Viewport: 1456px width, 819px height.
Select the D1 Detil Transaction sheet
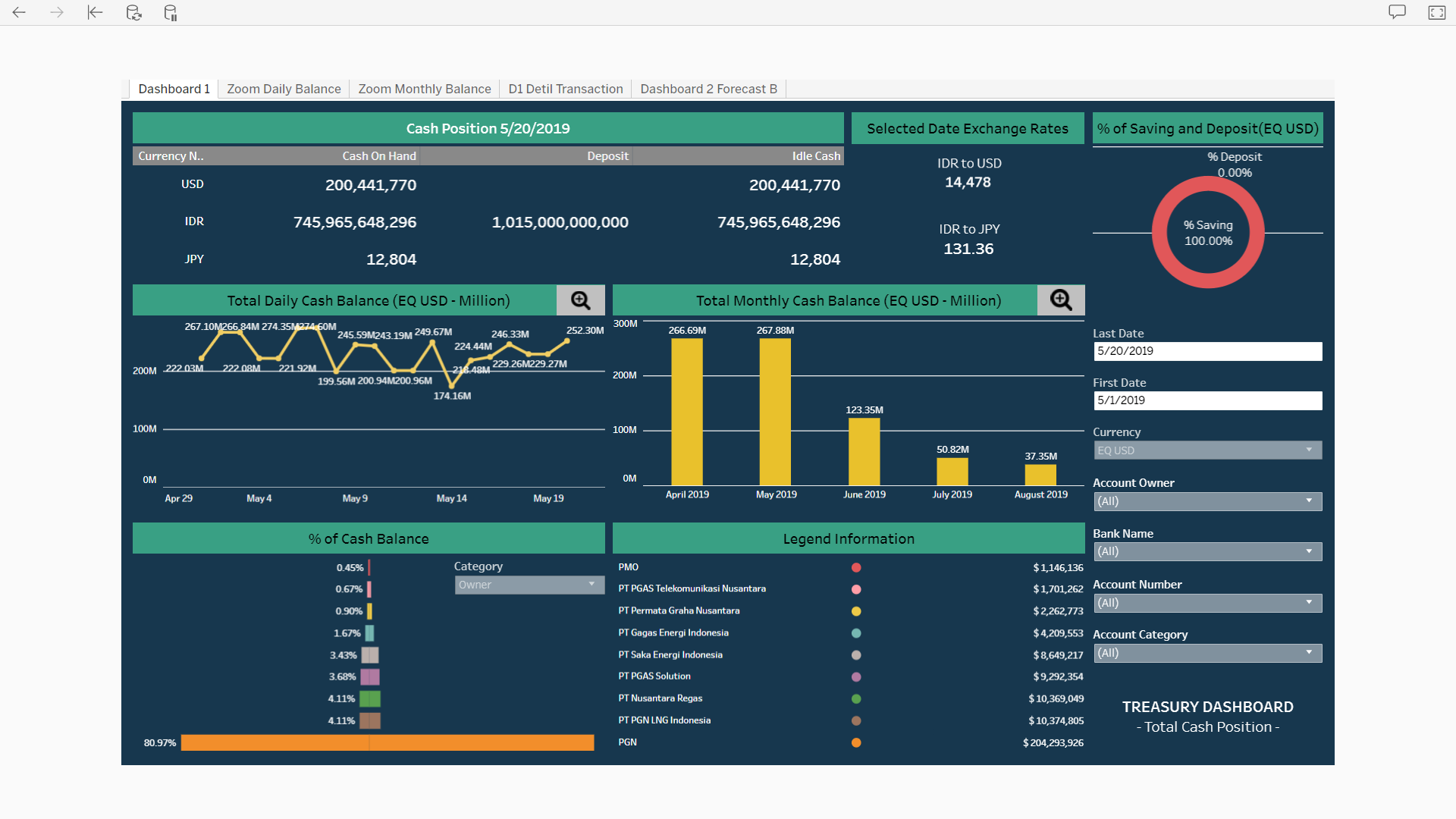coord(565,89)
